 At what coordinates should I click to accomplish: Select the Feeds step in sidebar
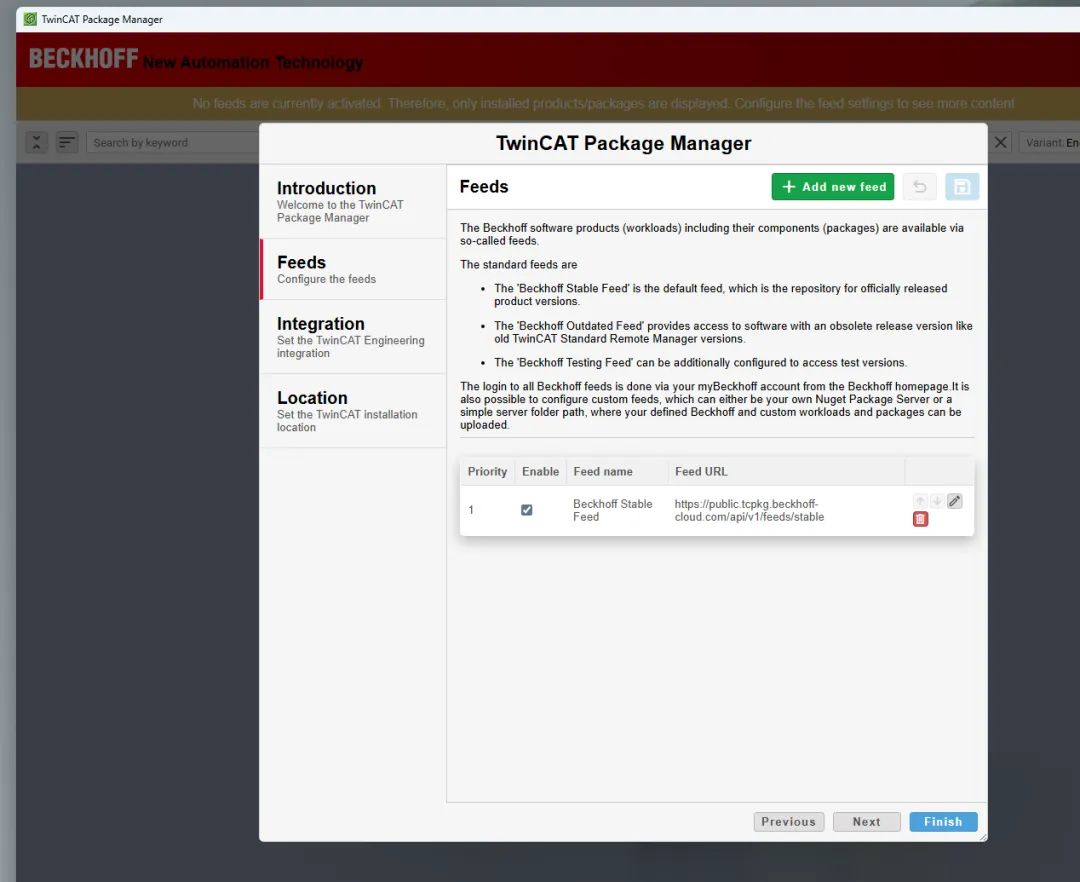353,269
